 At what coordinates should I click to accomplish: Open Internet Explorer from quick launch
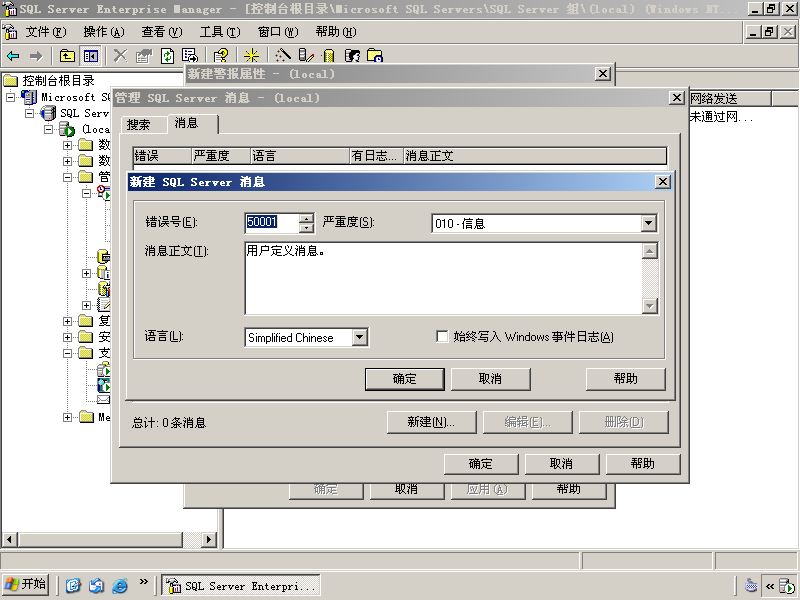click(120, 585)
